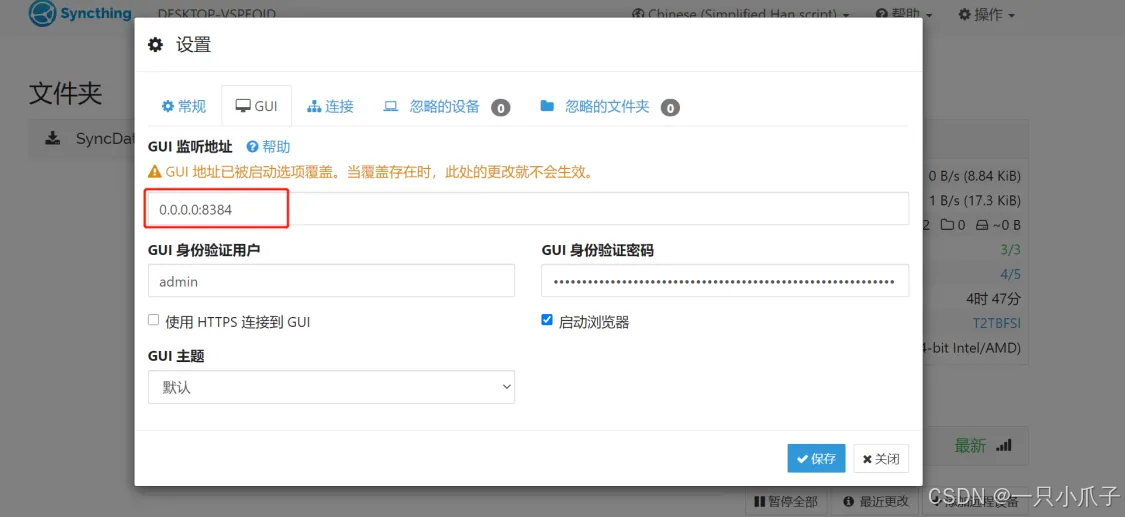Screen dimensions: 1125x517
Task: Open the Chinese (Simplified Han script) language dropdown
Action: [742, 14]
